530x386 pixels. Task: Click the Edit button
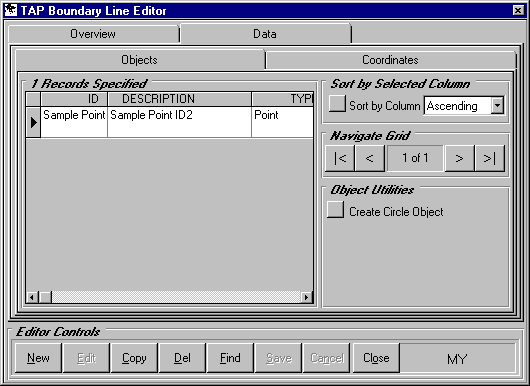[x=86, y=358]
